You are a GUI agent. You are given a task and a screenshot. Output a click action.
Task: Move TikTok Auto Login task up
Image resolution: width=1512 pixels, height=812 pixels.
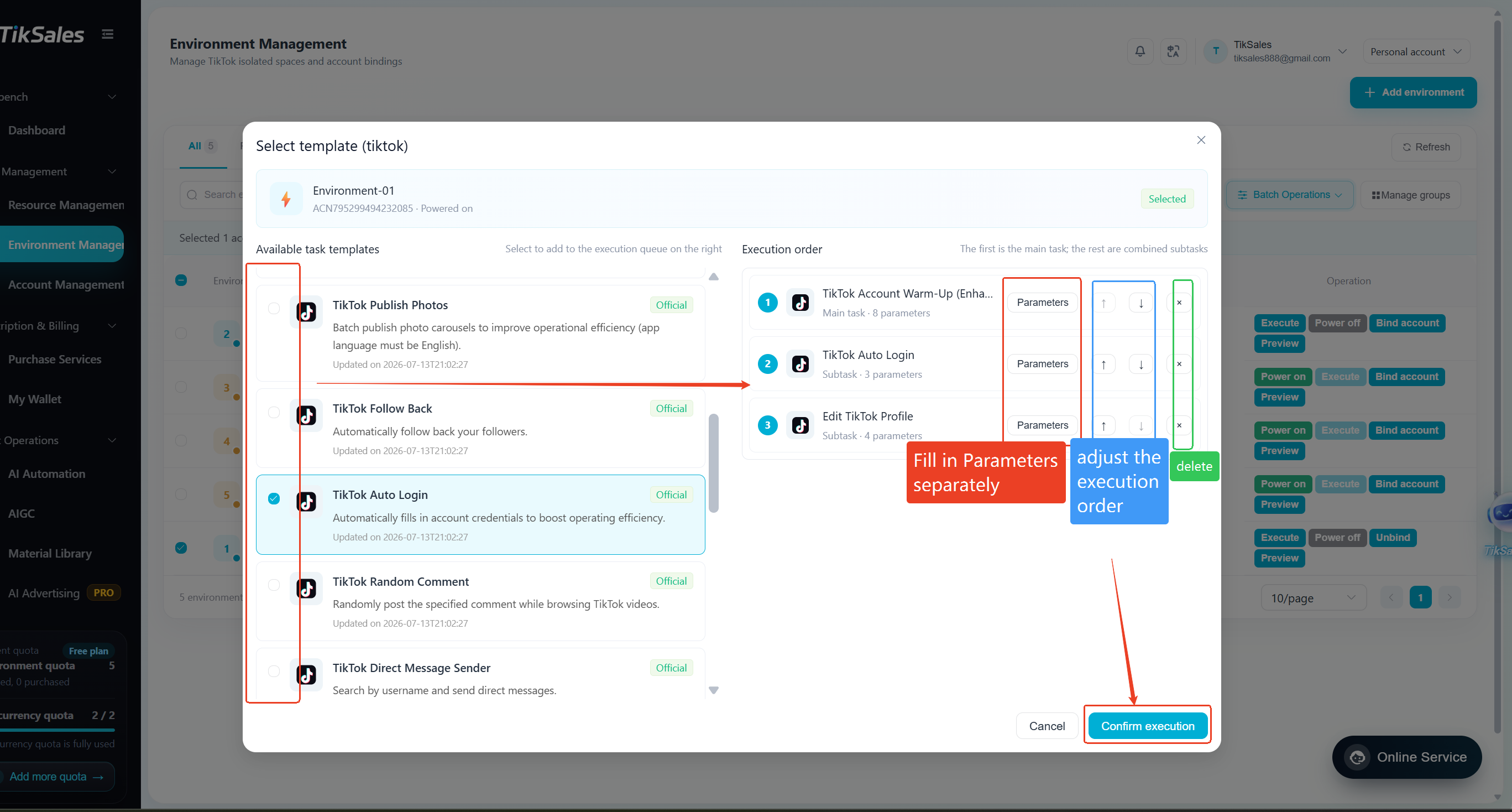(x=1103, y=365)
